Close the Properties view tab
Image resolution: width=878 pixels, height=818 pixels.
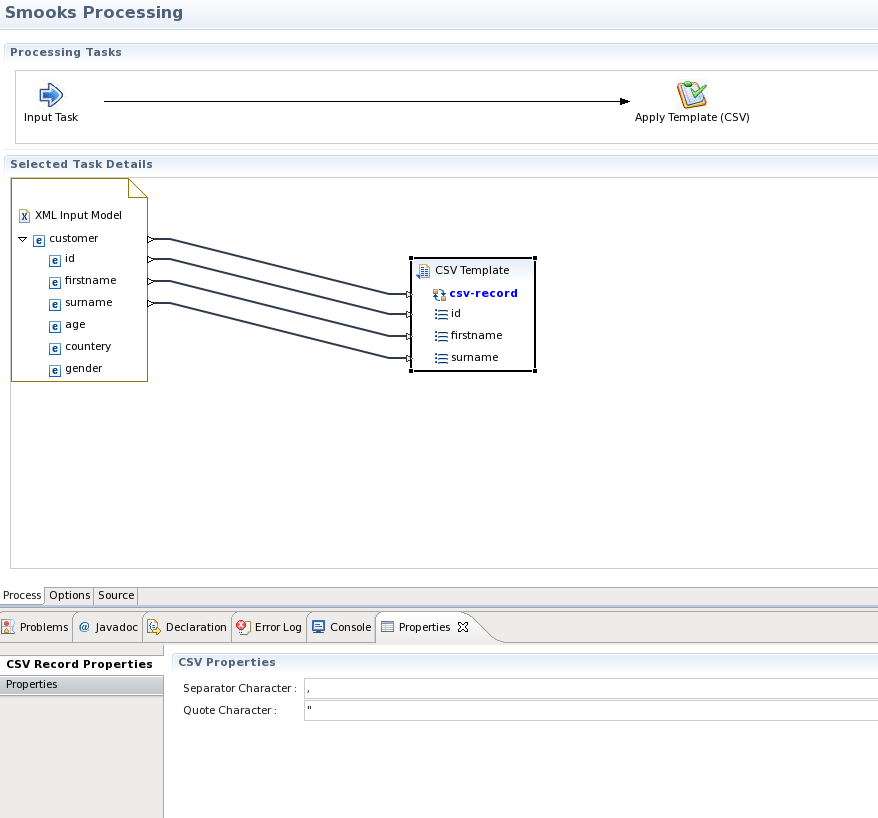[463, 627]
